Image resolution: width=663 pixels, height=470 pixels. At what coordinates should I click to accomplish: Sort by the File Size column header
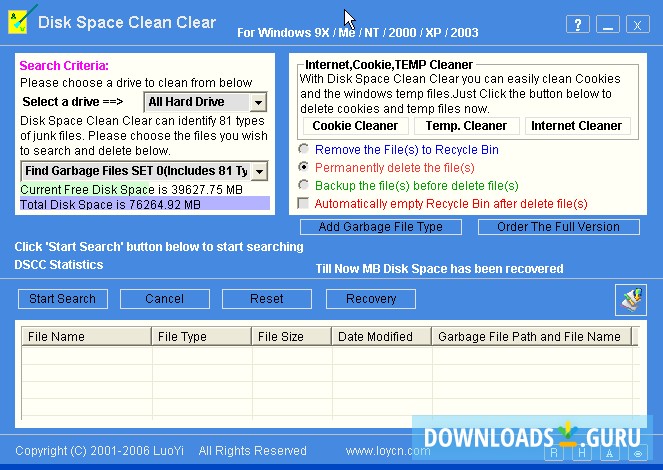click(291, 336)
